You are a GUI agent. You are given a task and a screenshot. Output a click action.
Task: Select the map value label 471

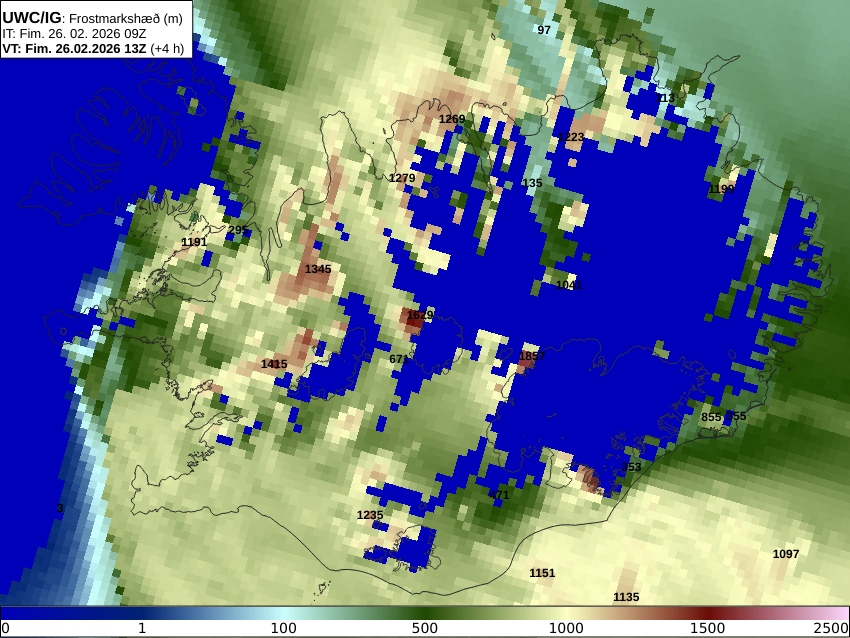[x=499, y=495]
